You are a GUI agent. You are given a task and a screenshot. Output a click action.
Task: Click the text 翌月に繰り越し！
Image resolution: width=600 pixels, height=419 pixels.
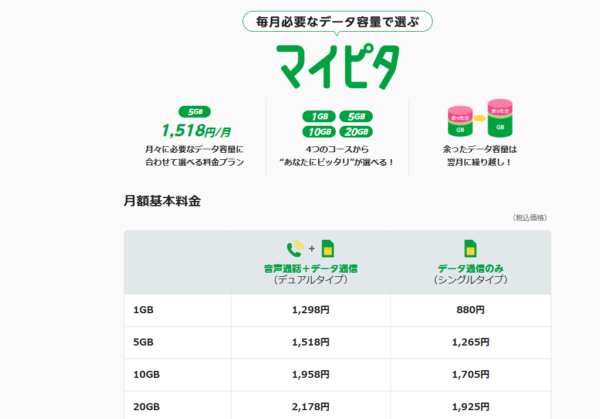[480, 162]
